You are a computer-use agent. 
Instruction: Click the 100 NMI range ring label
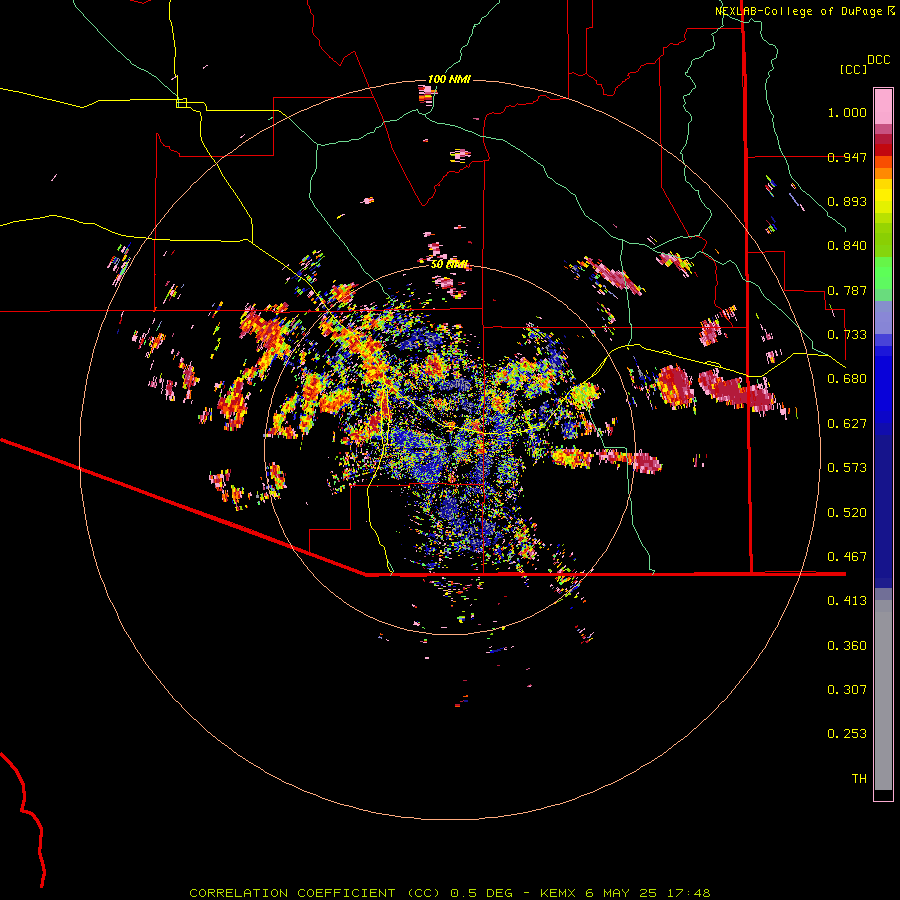pyautogui.click(x=449, y=79)
